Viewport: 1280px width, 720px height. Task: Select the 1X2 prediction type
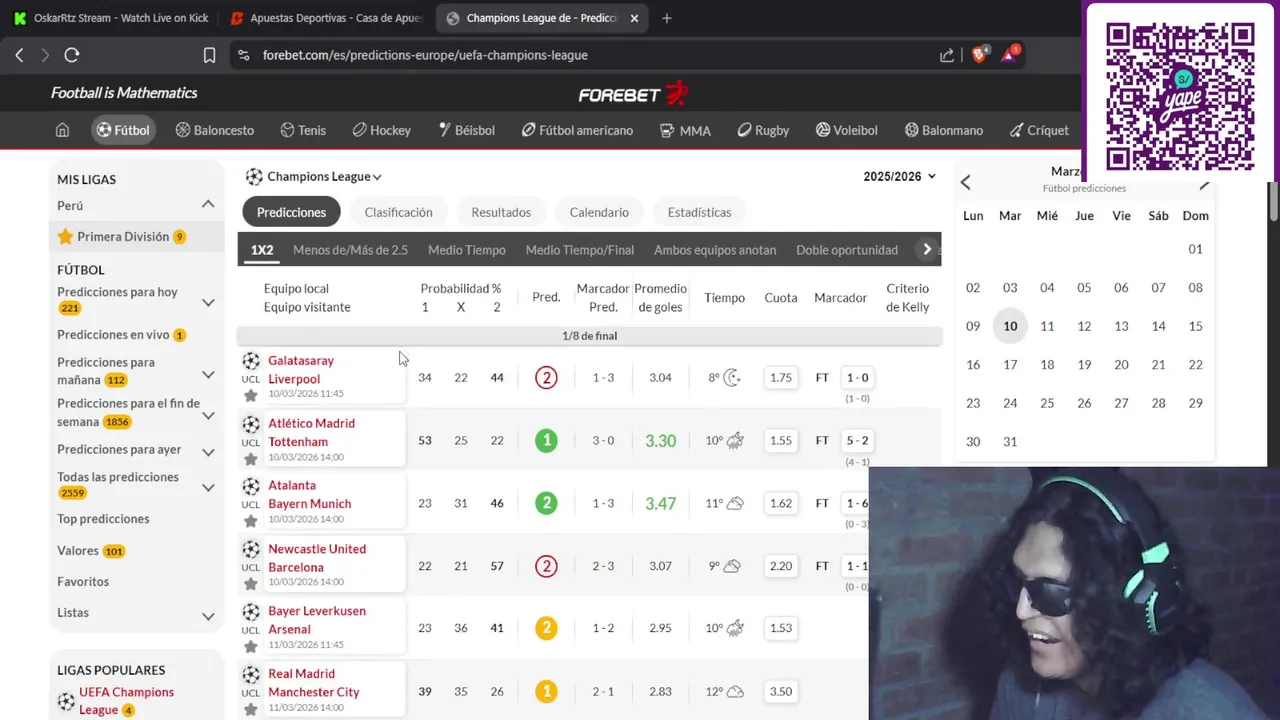tap(262, 250)
